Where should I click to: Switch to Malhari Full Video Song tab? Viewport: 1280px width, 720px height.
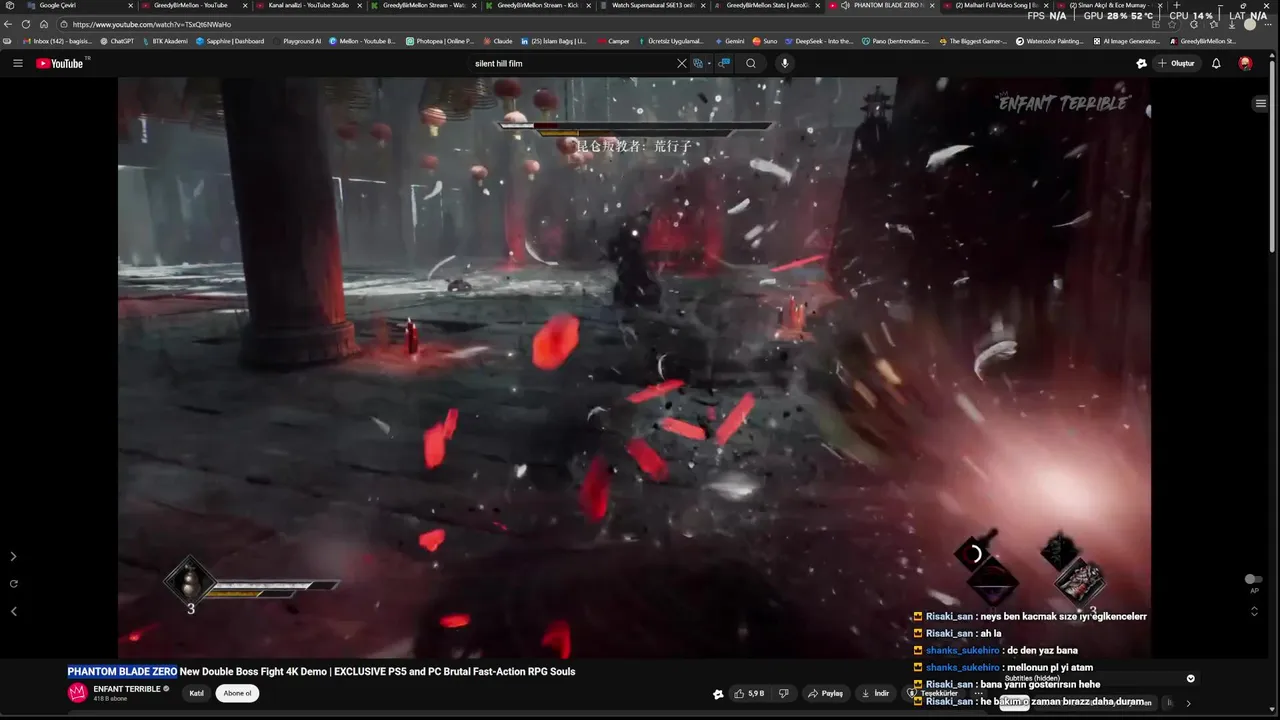point(997,5)
